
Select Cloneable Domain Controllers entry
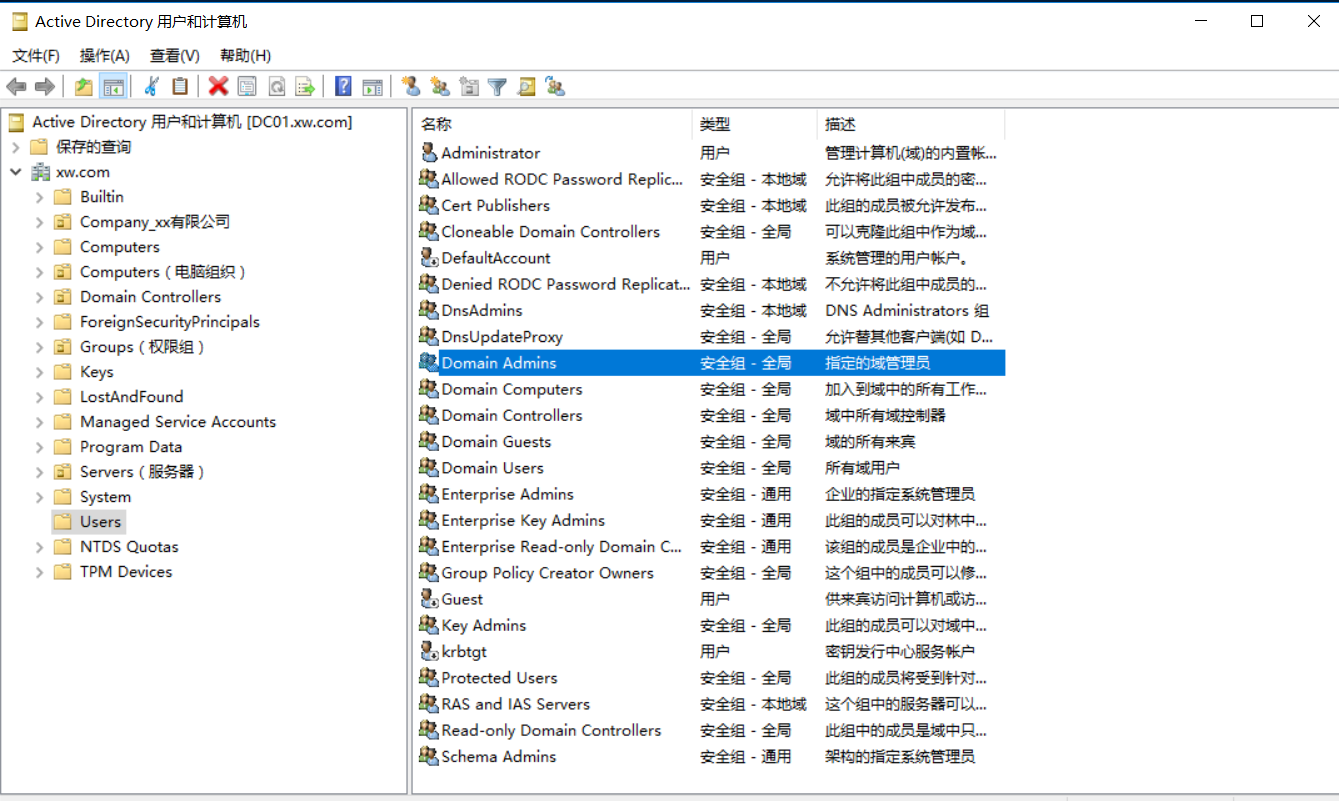(551, 232)
